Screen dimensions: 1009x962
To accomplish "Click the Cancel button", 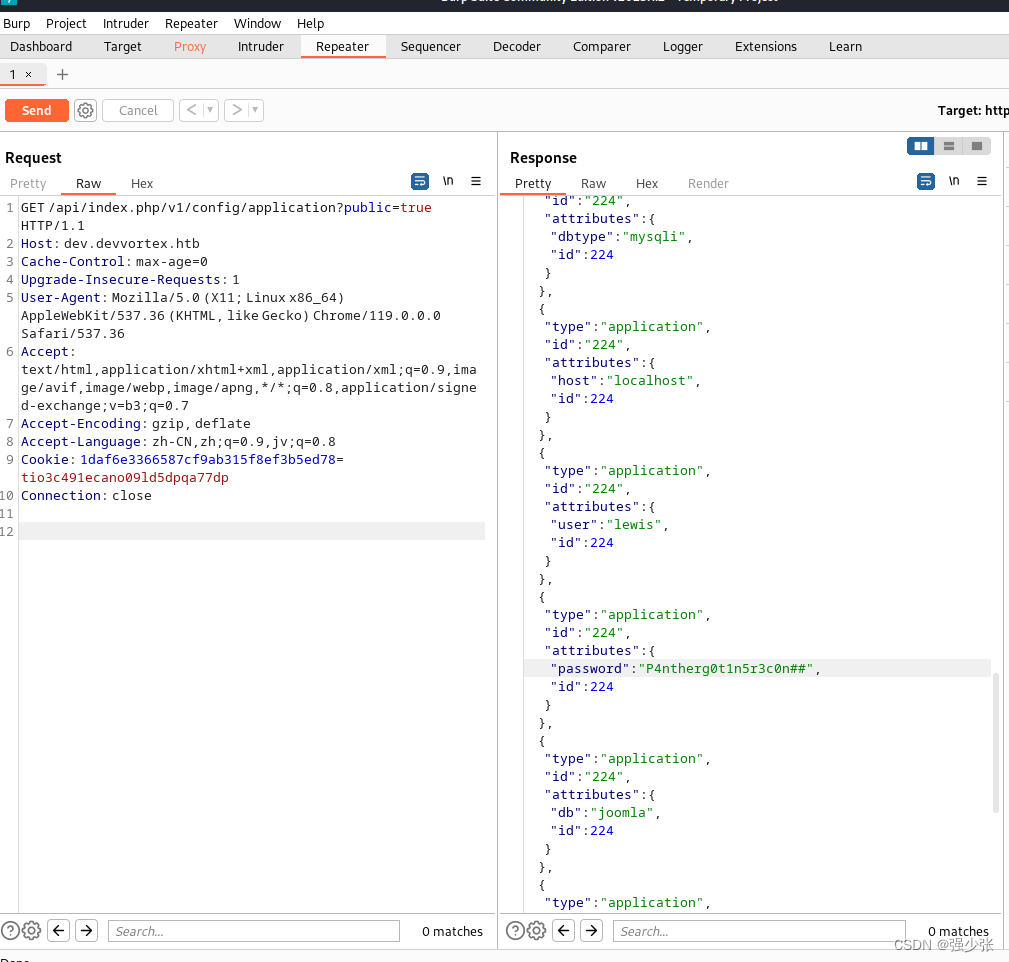I will pos(138,110).
